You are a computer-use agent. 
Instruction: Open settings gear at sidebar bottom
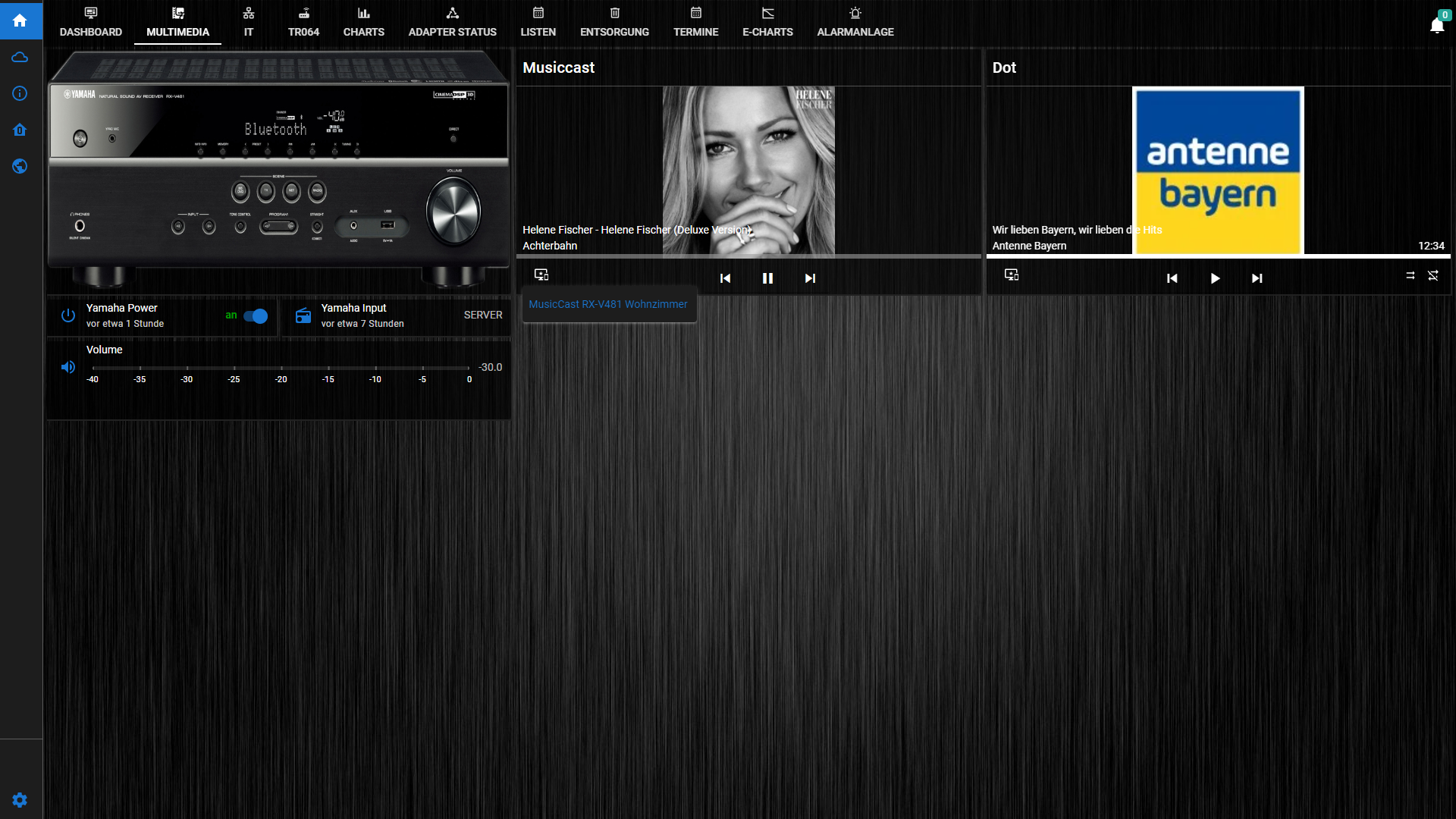click(20, 800)
